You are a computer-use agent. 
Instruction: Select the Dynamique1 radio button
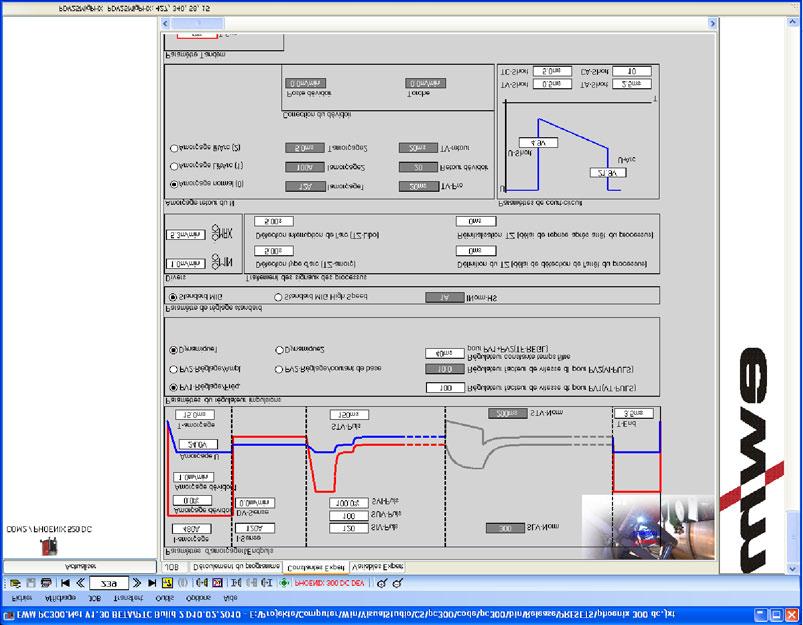point(174,350)
